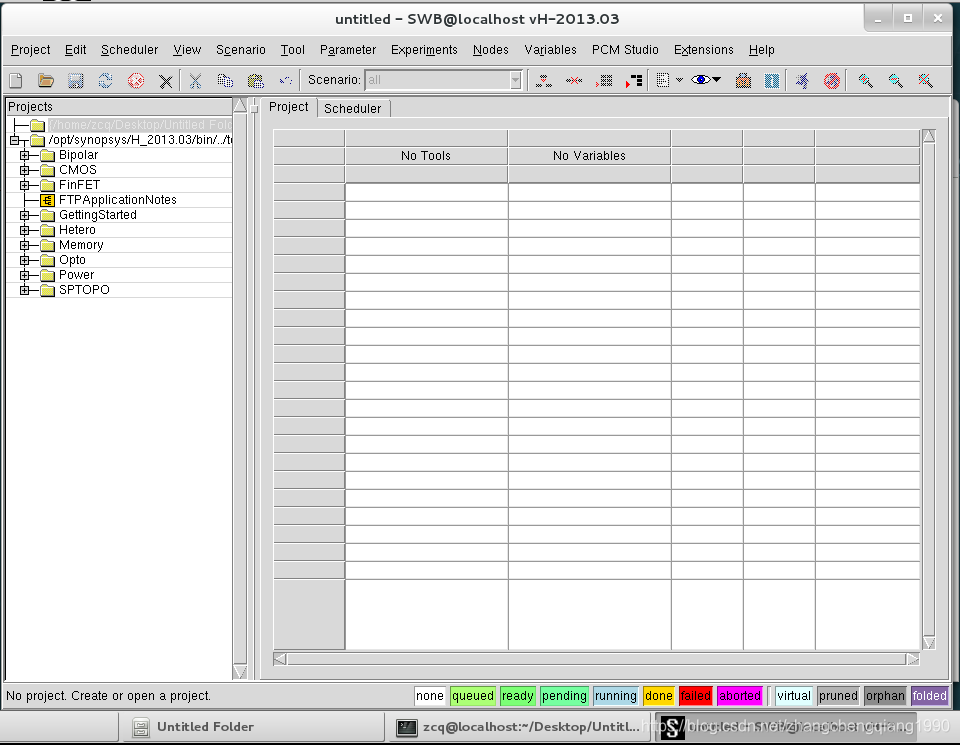The height and width of the screenshot is (745, 960).
Task: Click the red collapse-arrows node icon
Action: 574,80
